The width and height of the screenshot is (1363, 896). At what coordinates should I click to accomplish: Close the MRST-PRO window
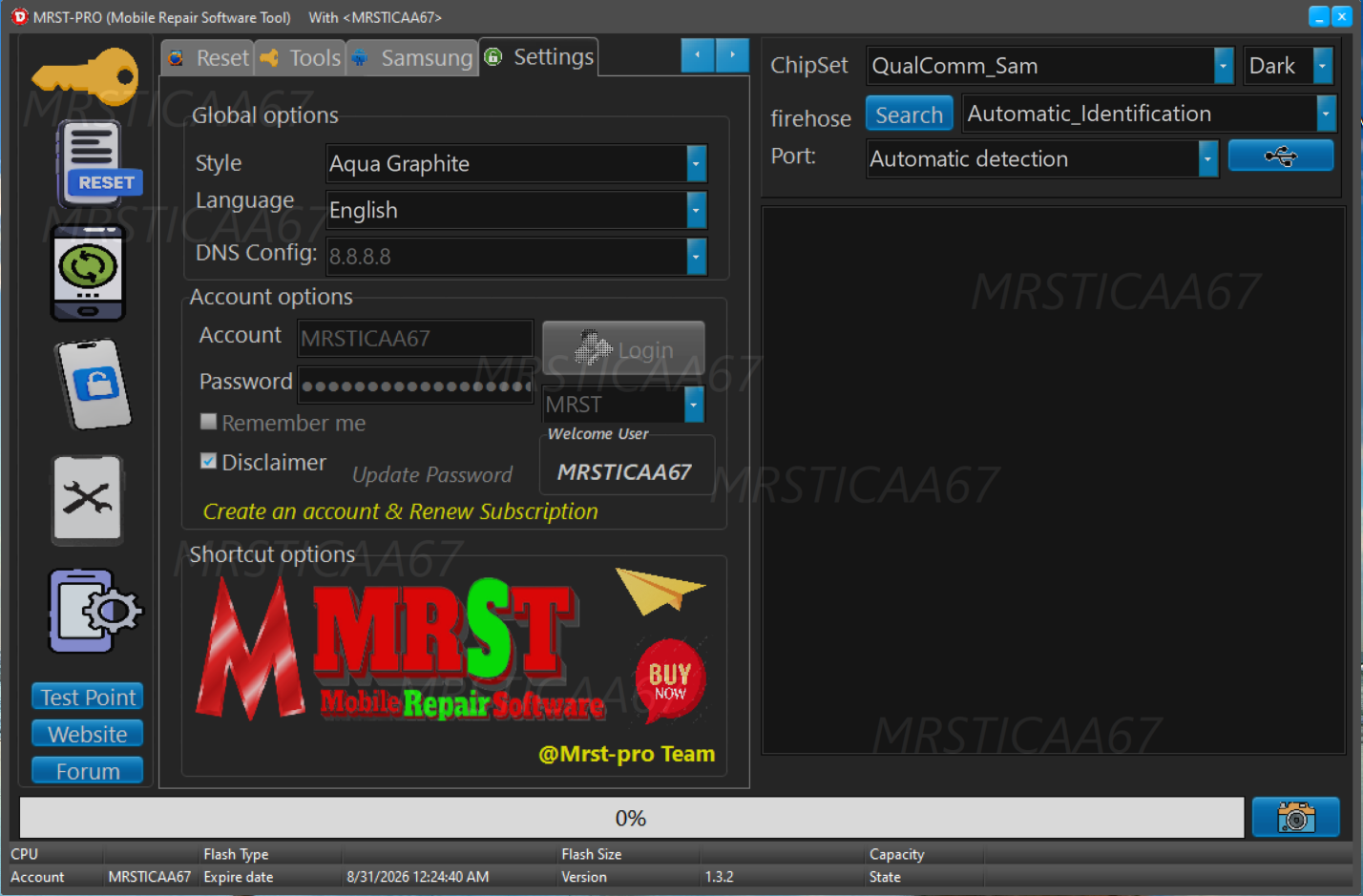click(x=1342, y=16)
